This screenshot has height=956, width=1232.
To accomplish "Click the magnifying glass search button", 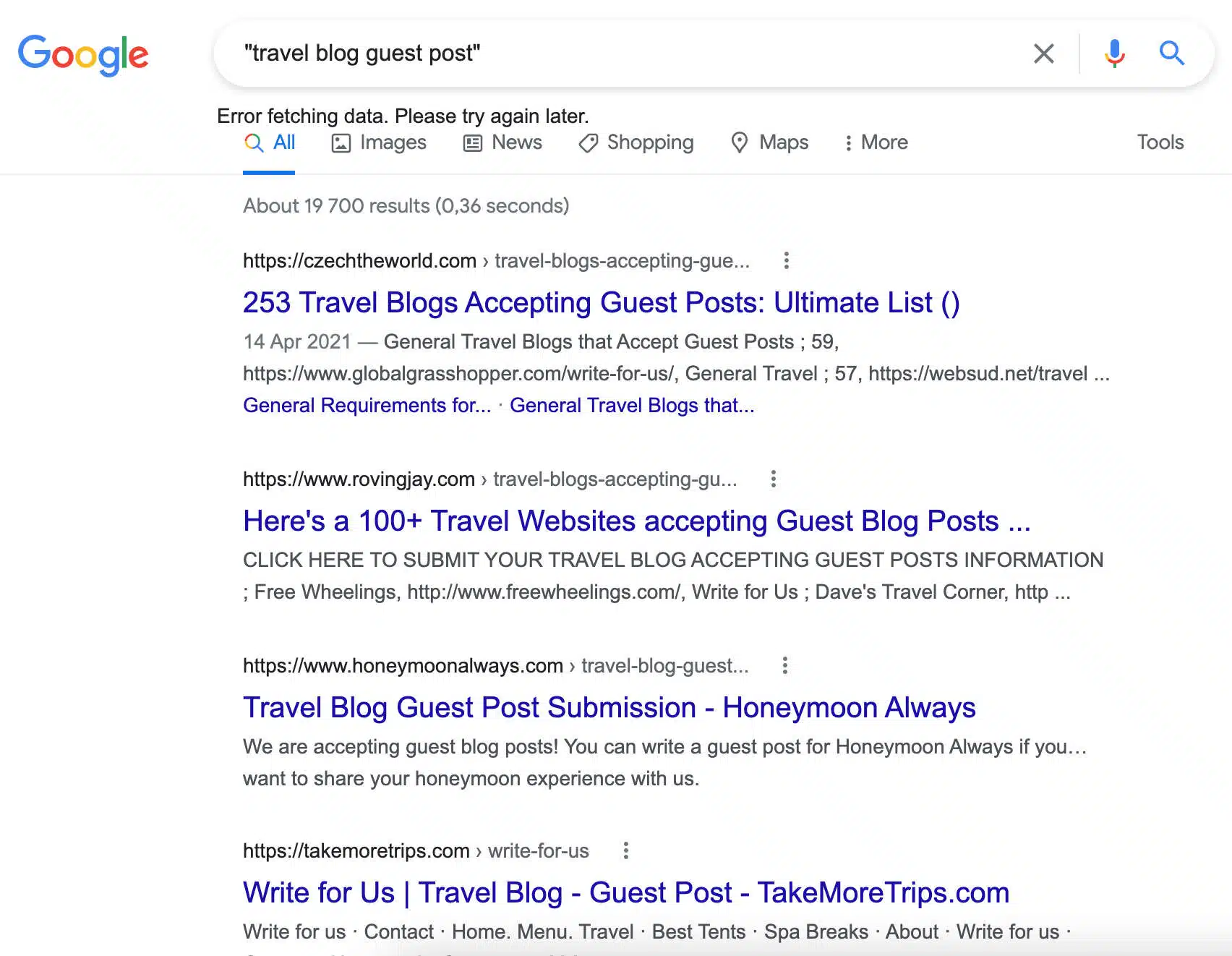I will pos(1171,54).
